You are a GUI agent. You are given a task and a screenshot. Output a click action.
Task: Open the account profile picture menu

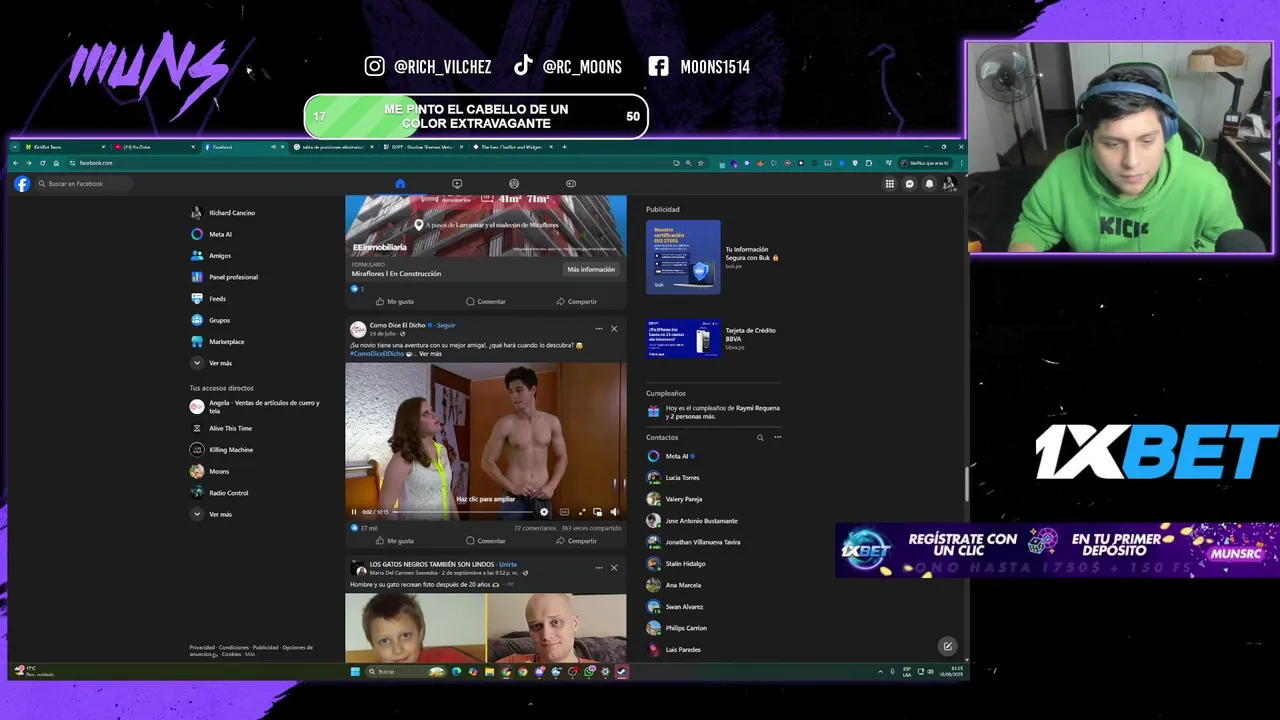click(x=949, y=184)
